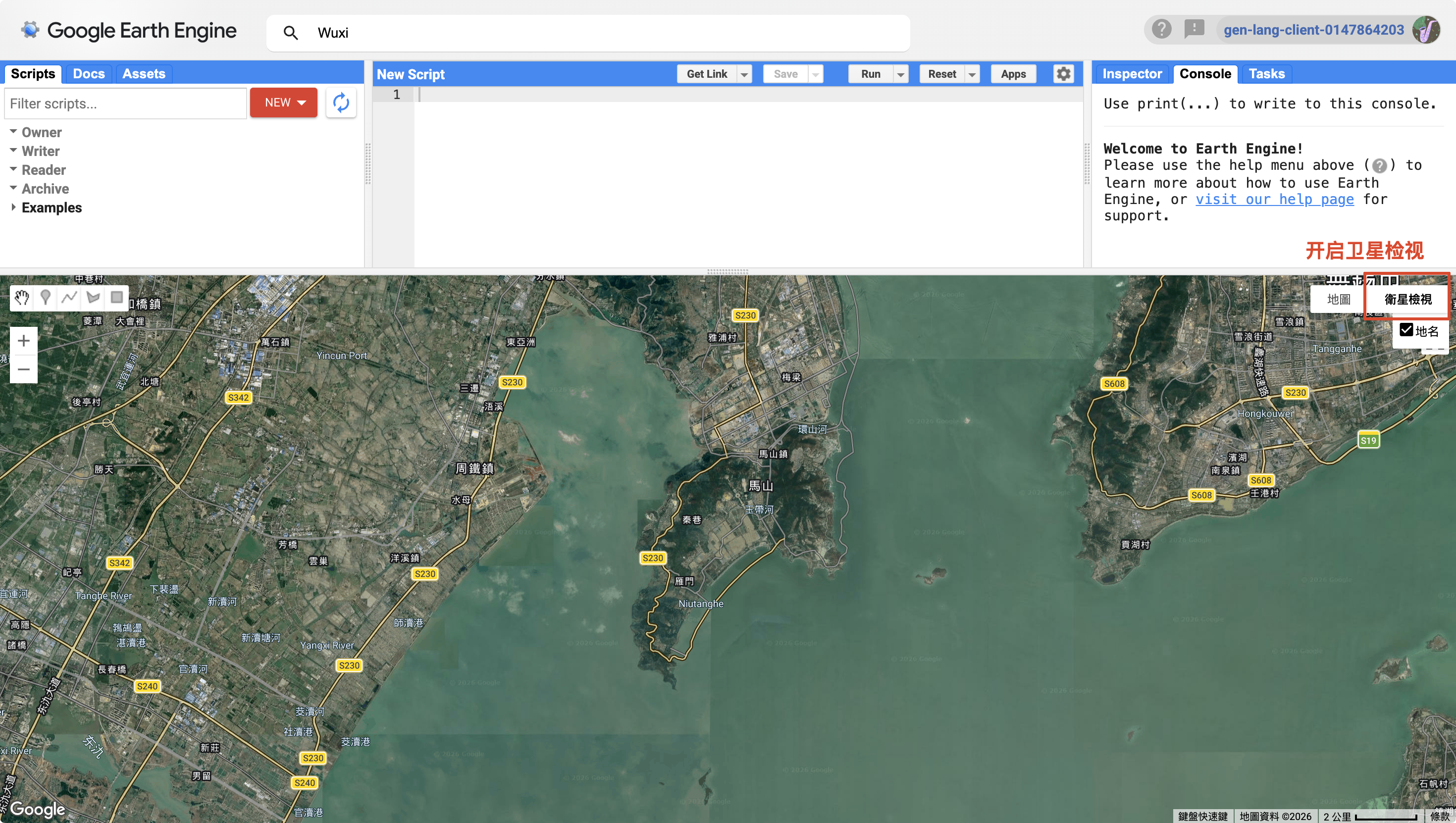Click the map zoom in button
The height and width of the screenshot is (823, 1456).
pos(24,341)
